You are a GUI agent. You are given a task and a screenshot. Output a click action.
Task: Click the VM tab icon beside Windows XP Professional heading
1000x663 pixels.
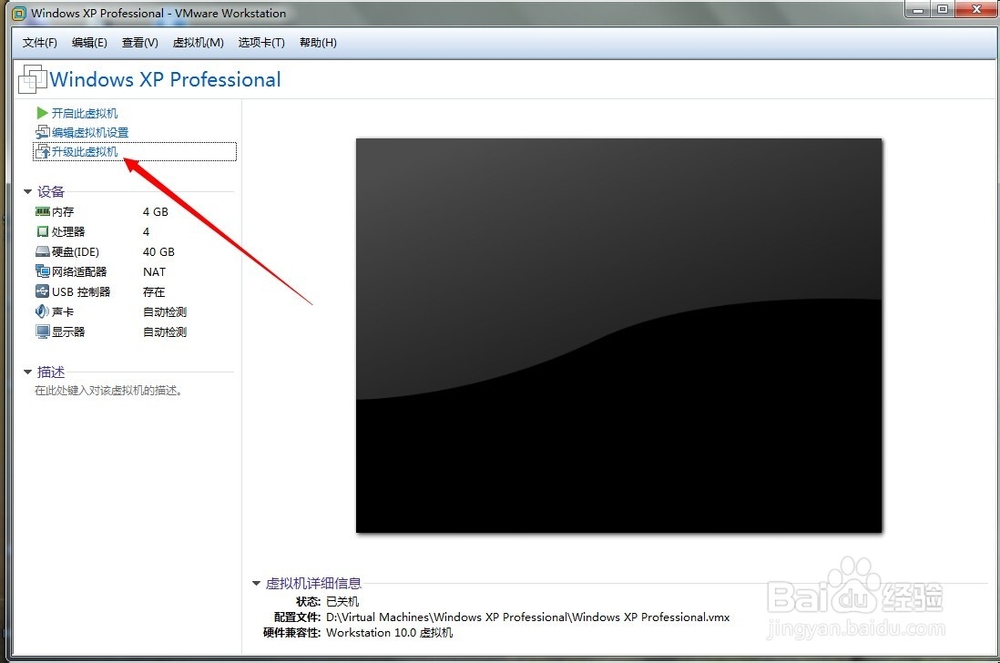(33, 80)
